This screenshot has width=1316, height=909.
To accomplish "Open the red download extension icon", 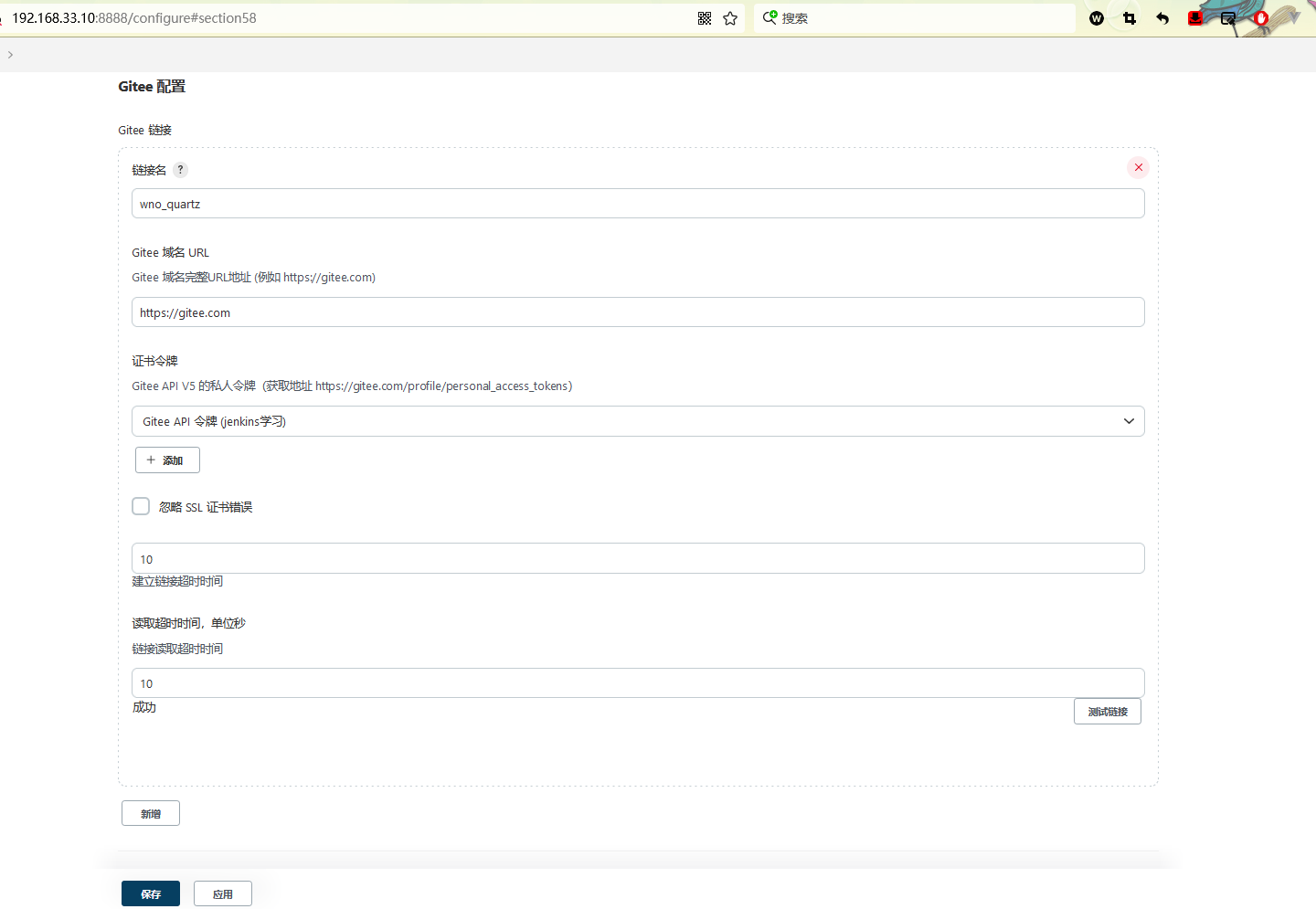I will (1195, 18).
